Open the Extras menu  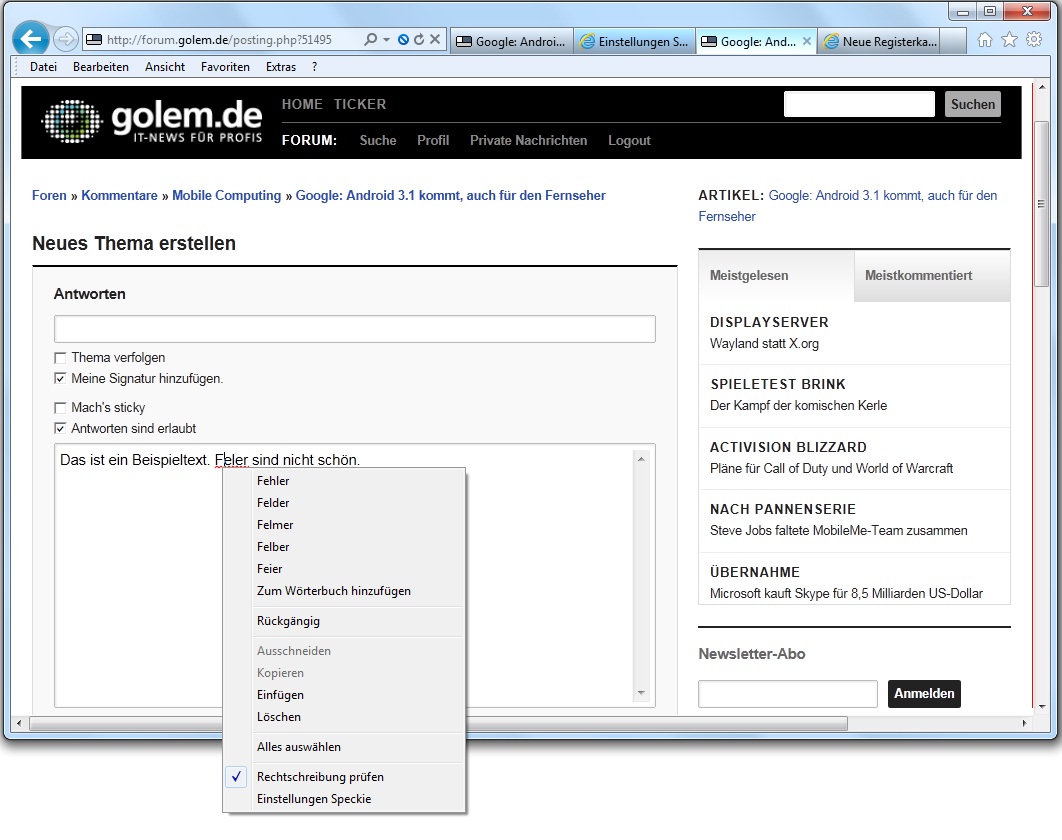click(x=281, y=67)
